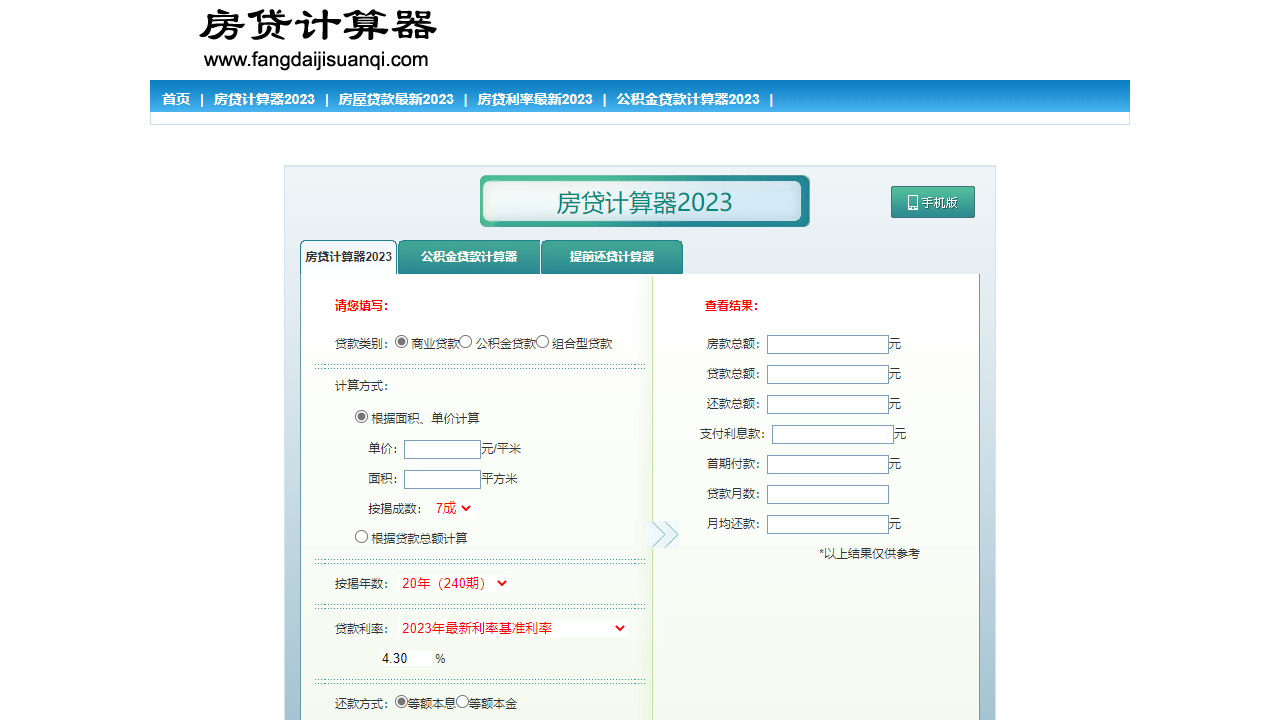Open the 提前还贷计算器 tab
The image size is (1280, 720).
coord(611,257)
